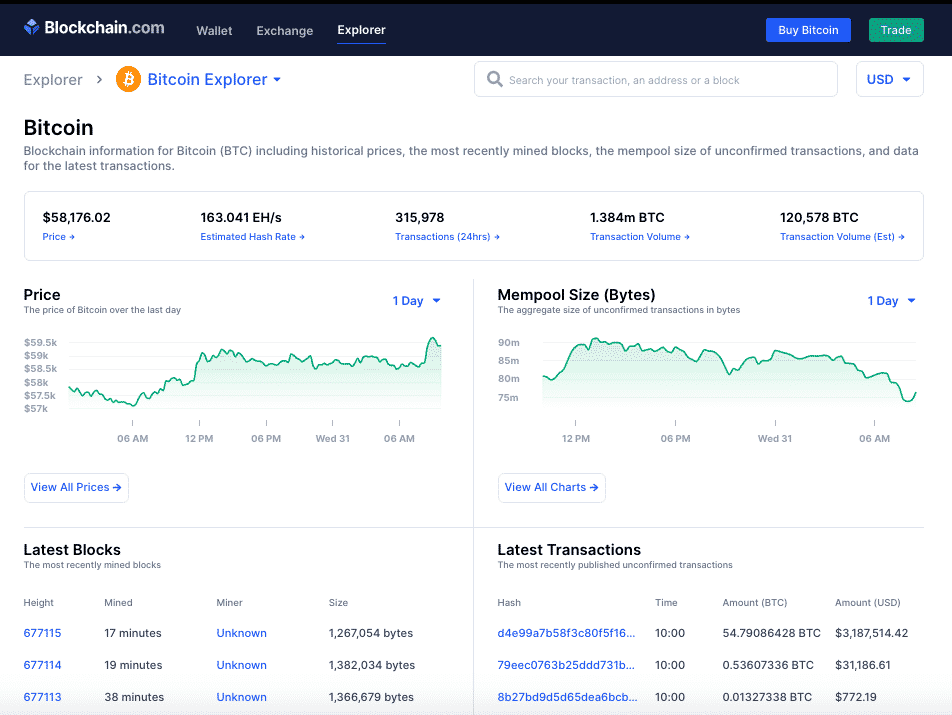Click the $58,176.02 price value
This screenshot has width=952, height=715.
coord(76,217)
